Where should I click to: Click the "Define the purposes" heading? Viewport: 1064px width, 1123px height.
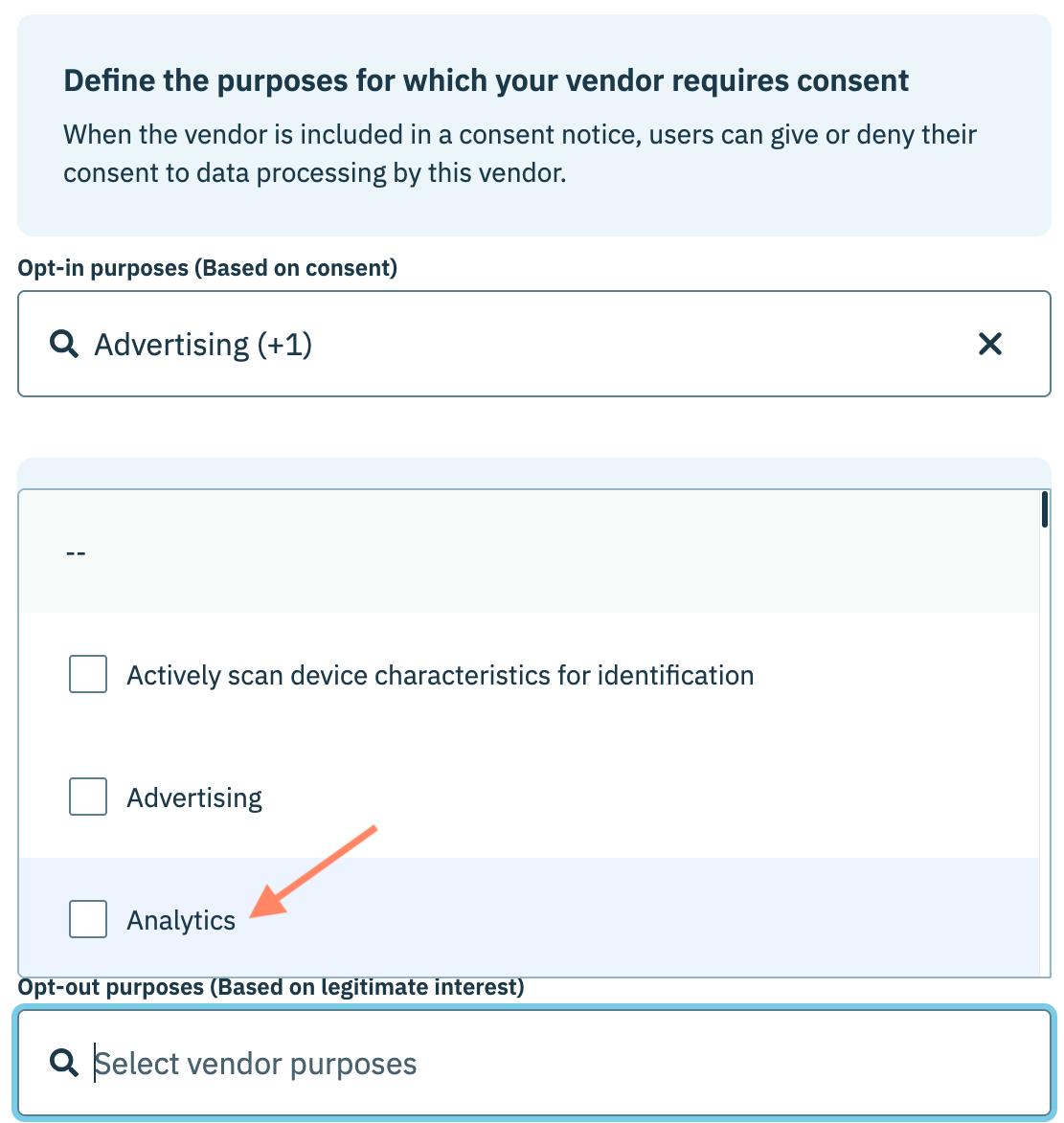tap(486, 80)
